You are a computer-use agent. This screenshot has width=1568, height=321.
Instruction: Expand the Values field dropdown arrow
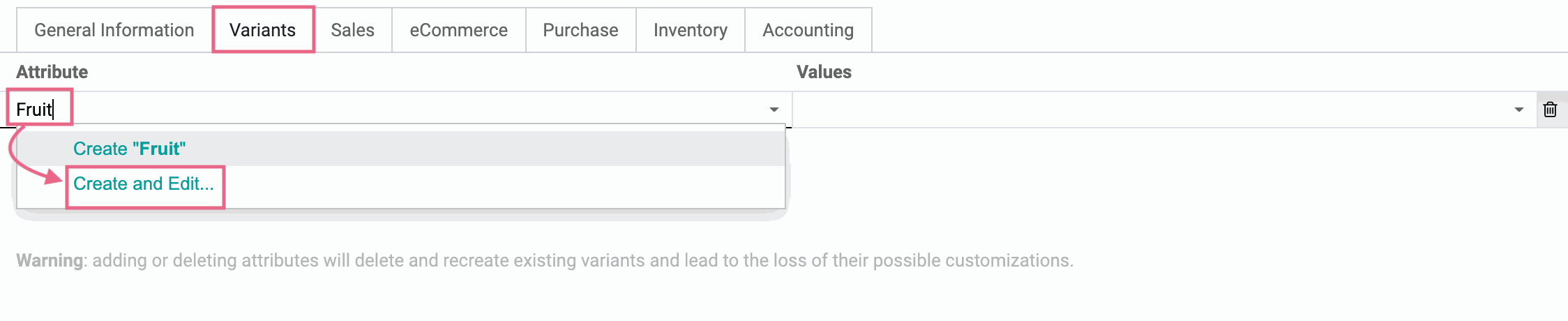(1518, 110)
